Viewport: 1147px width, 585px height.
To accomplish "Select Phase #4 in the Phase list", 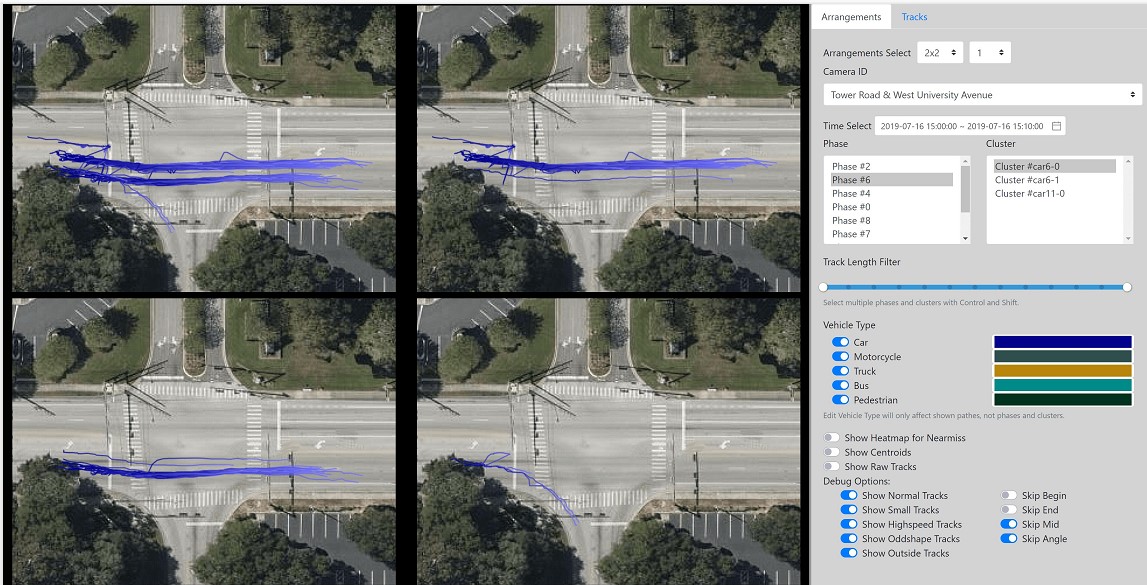I will tap(851, 194).
